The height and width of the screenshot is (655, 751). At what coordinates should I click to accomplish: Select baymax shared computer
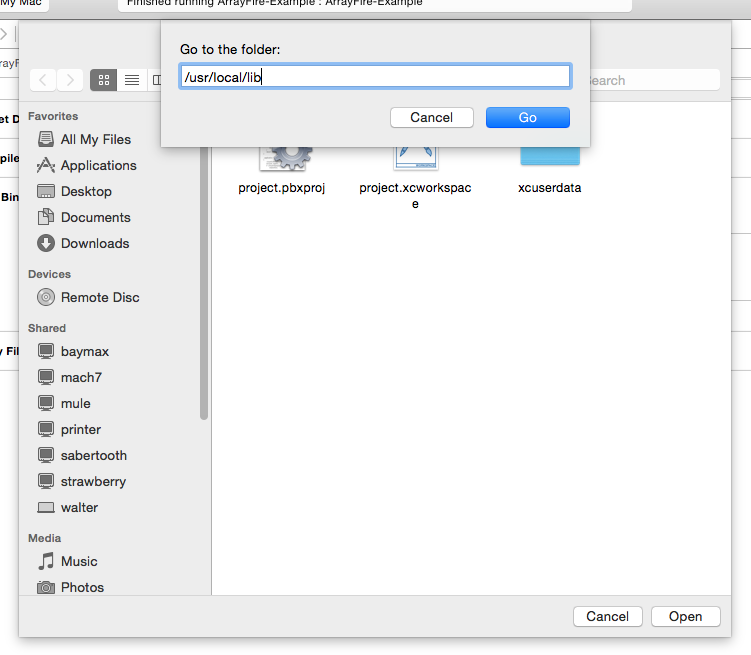[x=84, y=351]
